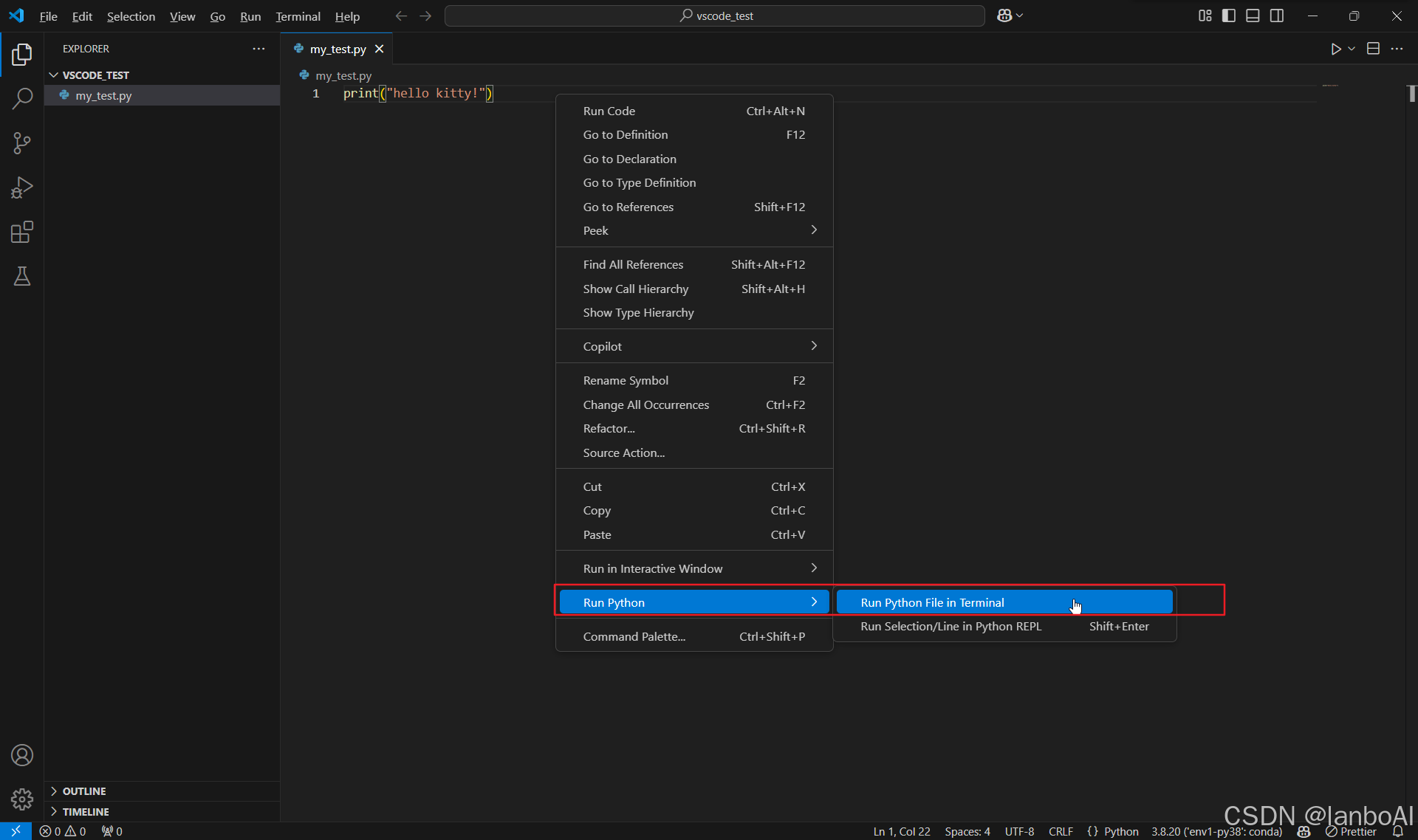Expand the OUTLINE section
Viewport: 1418px width, 840px height.
coord(84,791)
